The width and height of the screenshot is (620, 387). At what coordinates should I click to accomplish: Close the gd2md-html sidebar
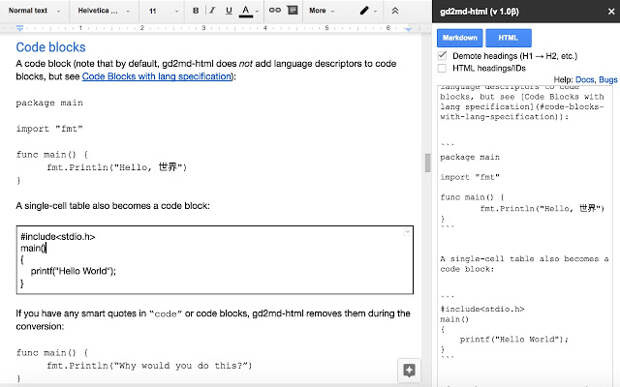(x=611, y=11)
